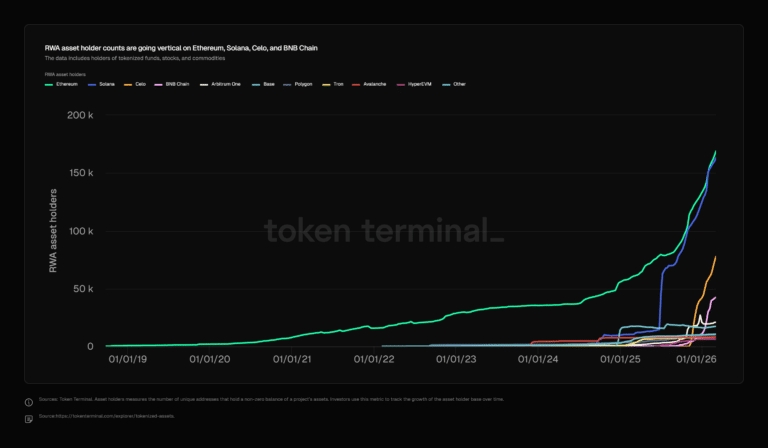Screen dimensions: 768x448
Task: Click the info icon beside Sources note
Action: (30, 402)
